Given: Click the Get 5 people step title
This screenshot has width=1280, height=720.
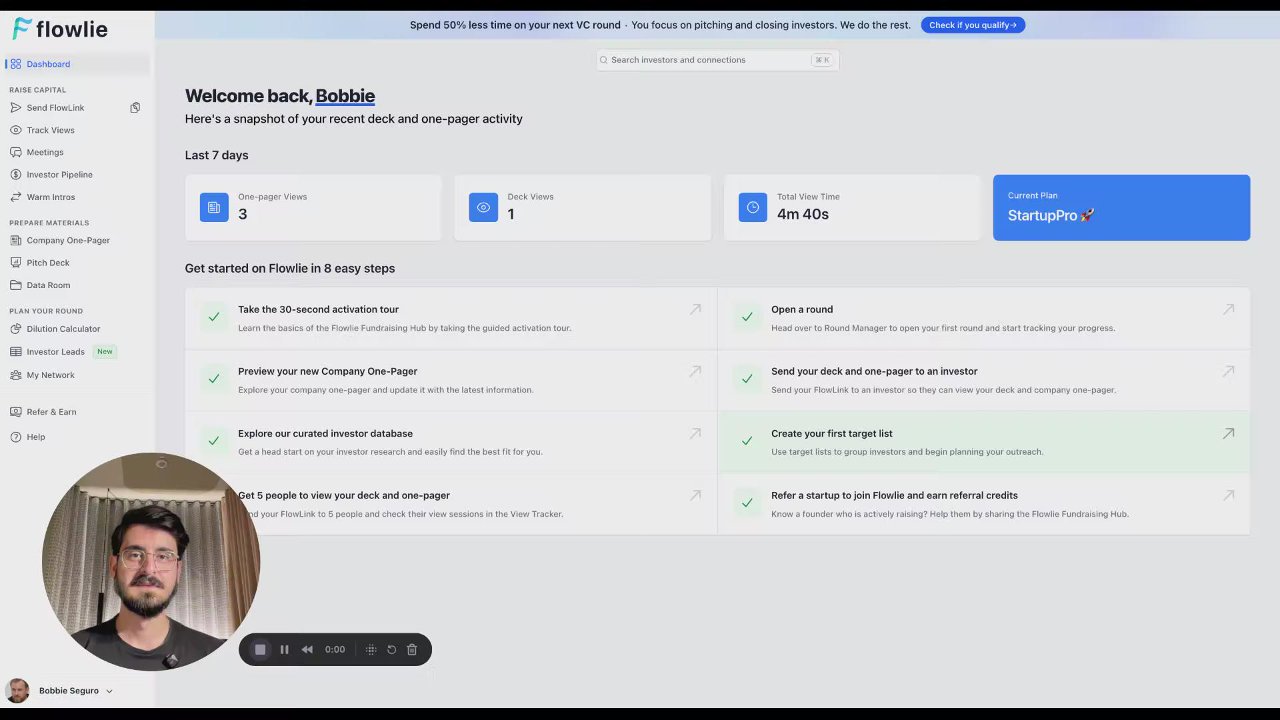Looking at the screenshot, I should [x=344, y=496].
